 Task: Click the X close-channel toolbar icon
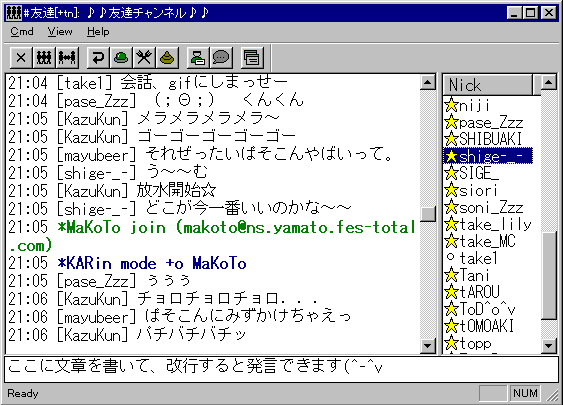coord(21,57)
